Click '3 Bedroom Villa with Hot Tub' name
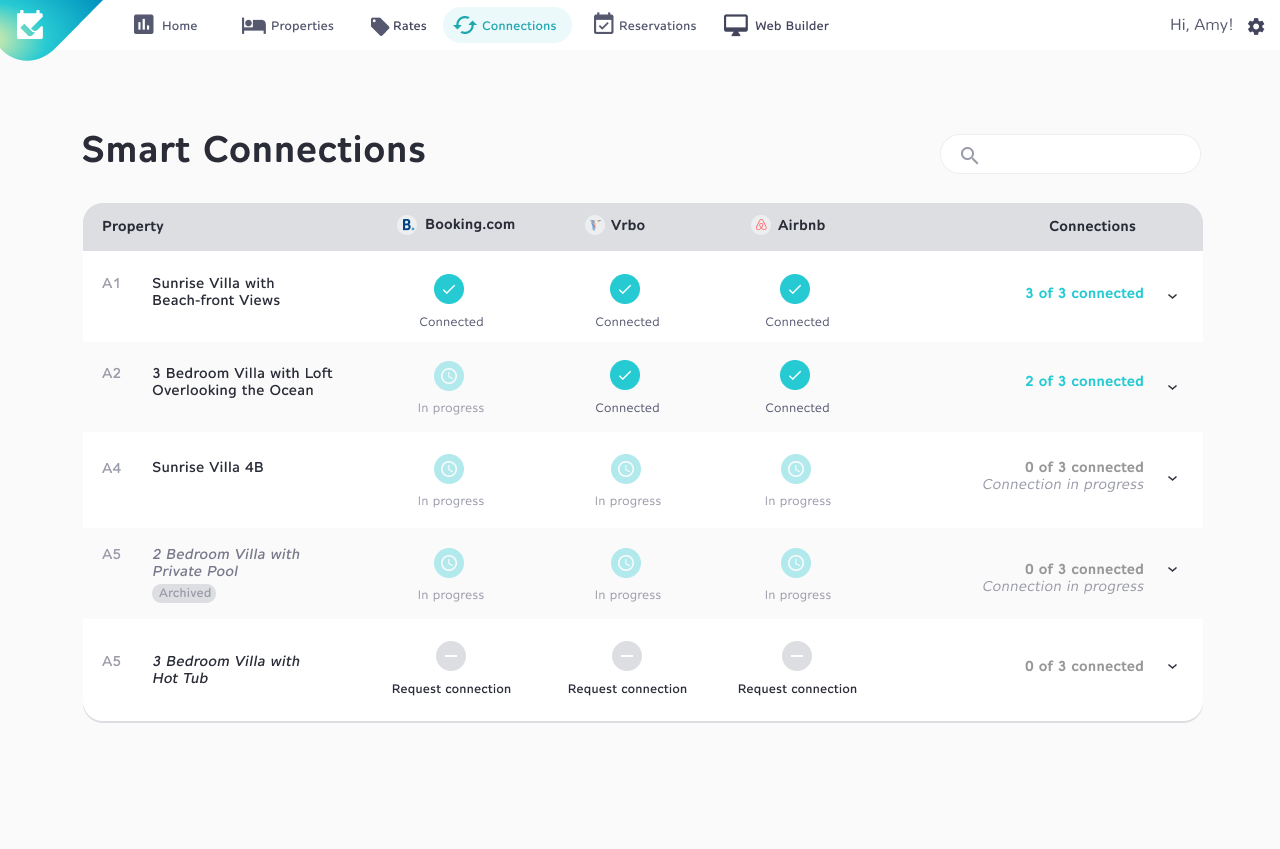The image size is (1280, 849). pos(226,669)
